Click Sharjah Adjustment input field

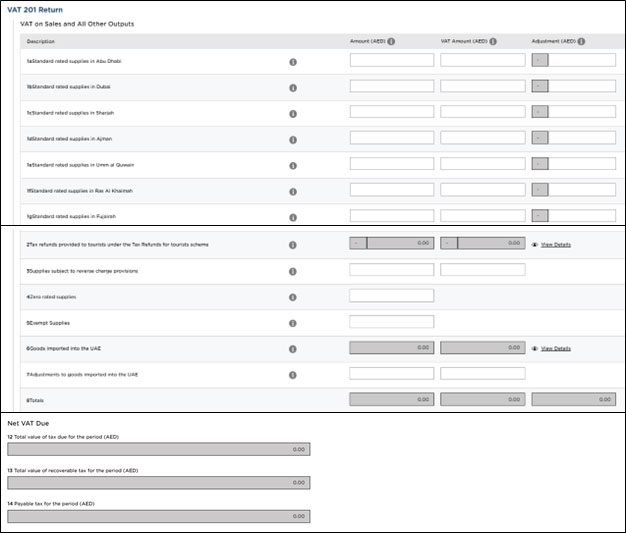pos(582,112)
